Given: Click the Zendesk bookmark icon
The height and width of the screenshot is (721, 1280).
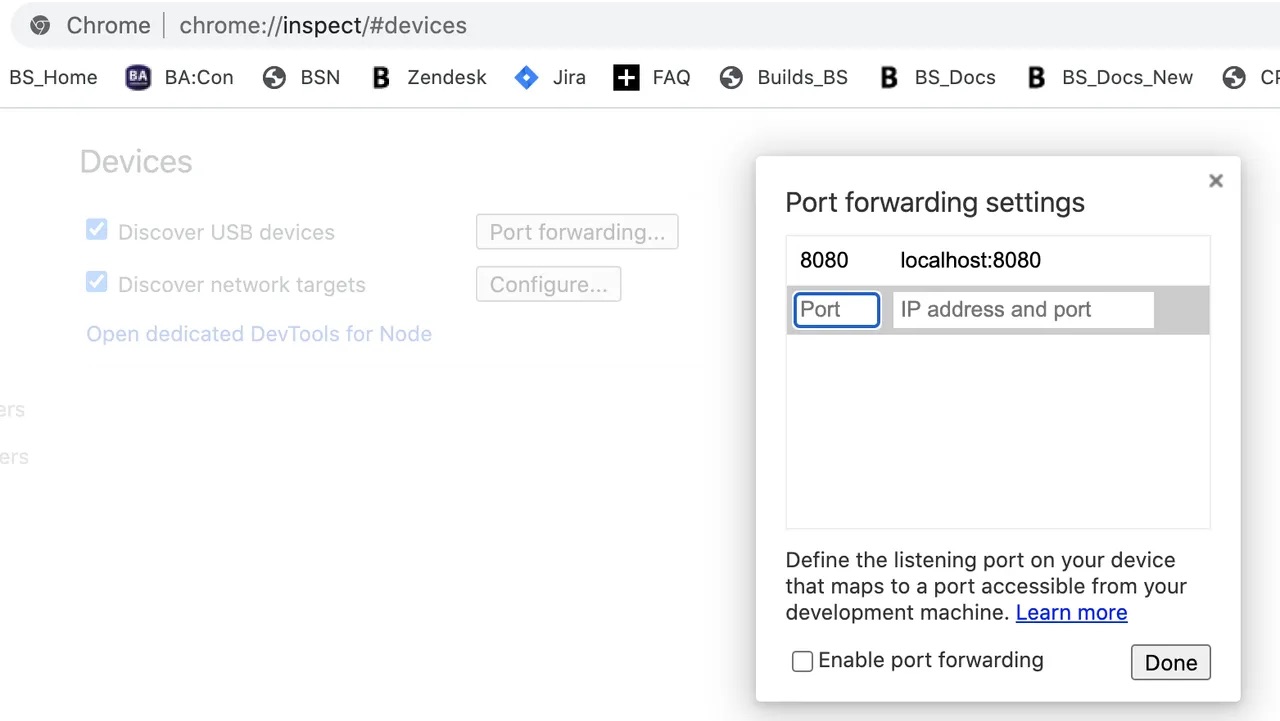Looking at the screenshot, I should click(380, 77).
